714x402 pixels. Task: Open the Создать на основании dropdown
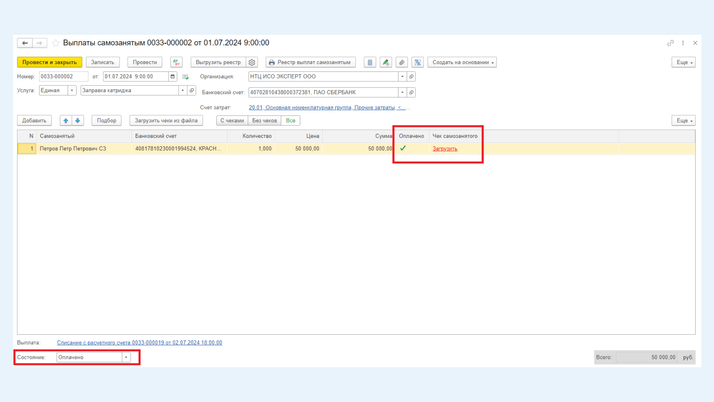463,62
